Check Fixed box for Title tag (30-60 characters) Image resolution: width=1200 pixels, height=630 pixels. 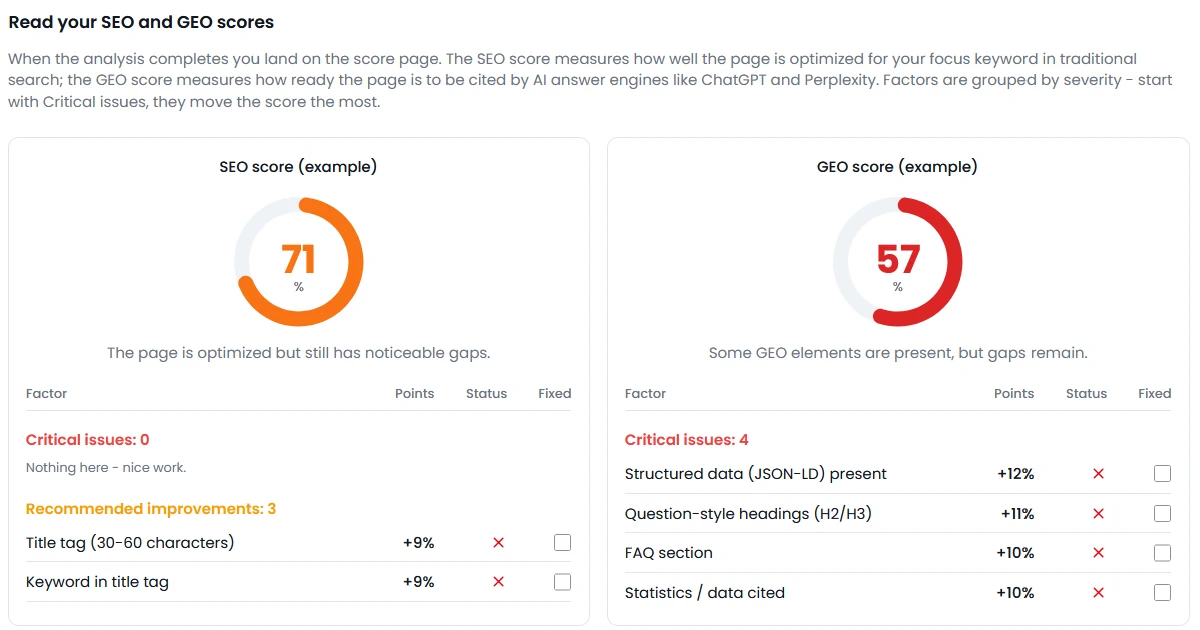pyautogui.click(x=562, y=543)
